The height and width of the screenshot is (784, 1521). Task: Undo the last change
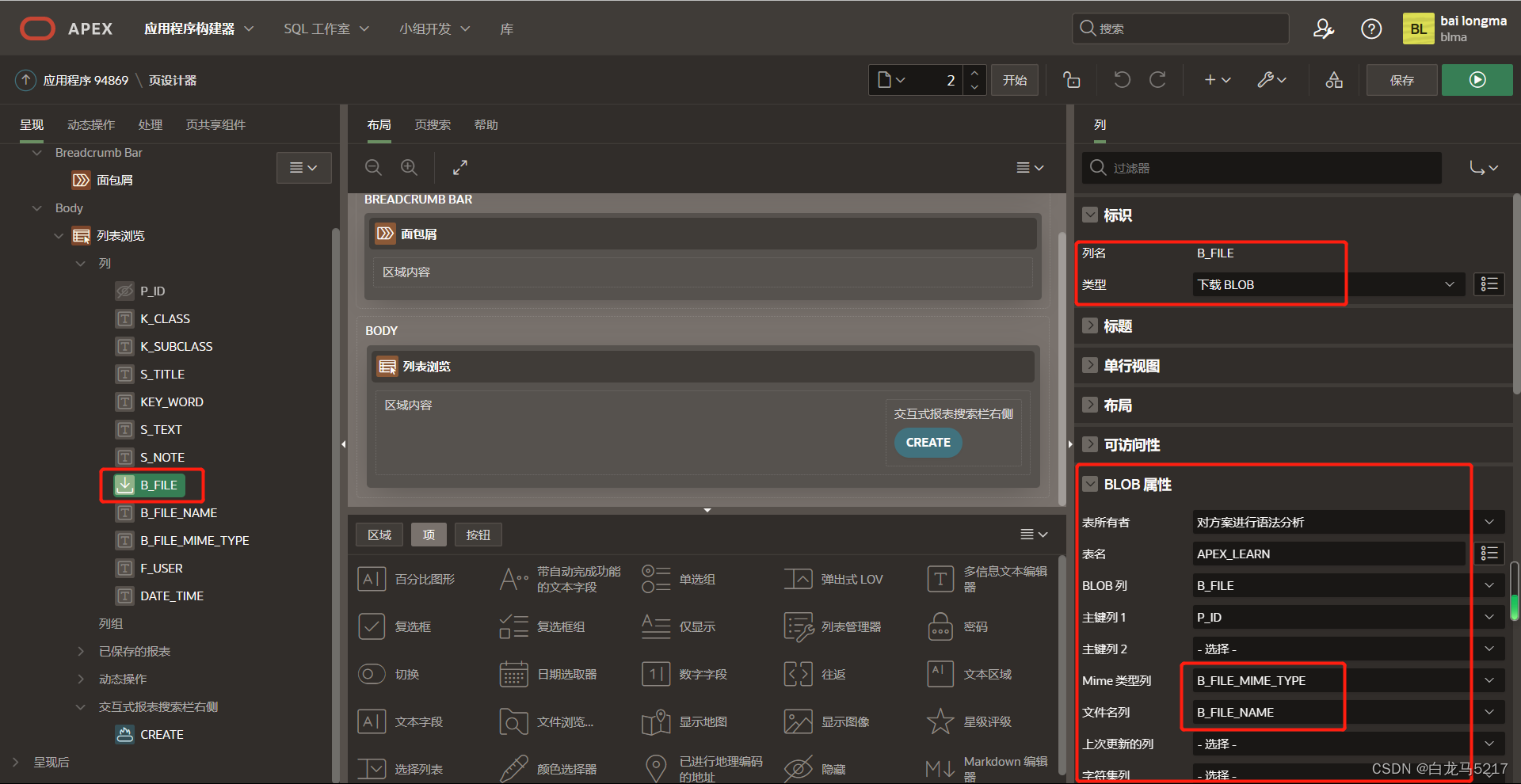1122,80
